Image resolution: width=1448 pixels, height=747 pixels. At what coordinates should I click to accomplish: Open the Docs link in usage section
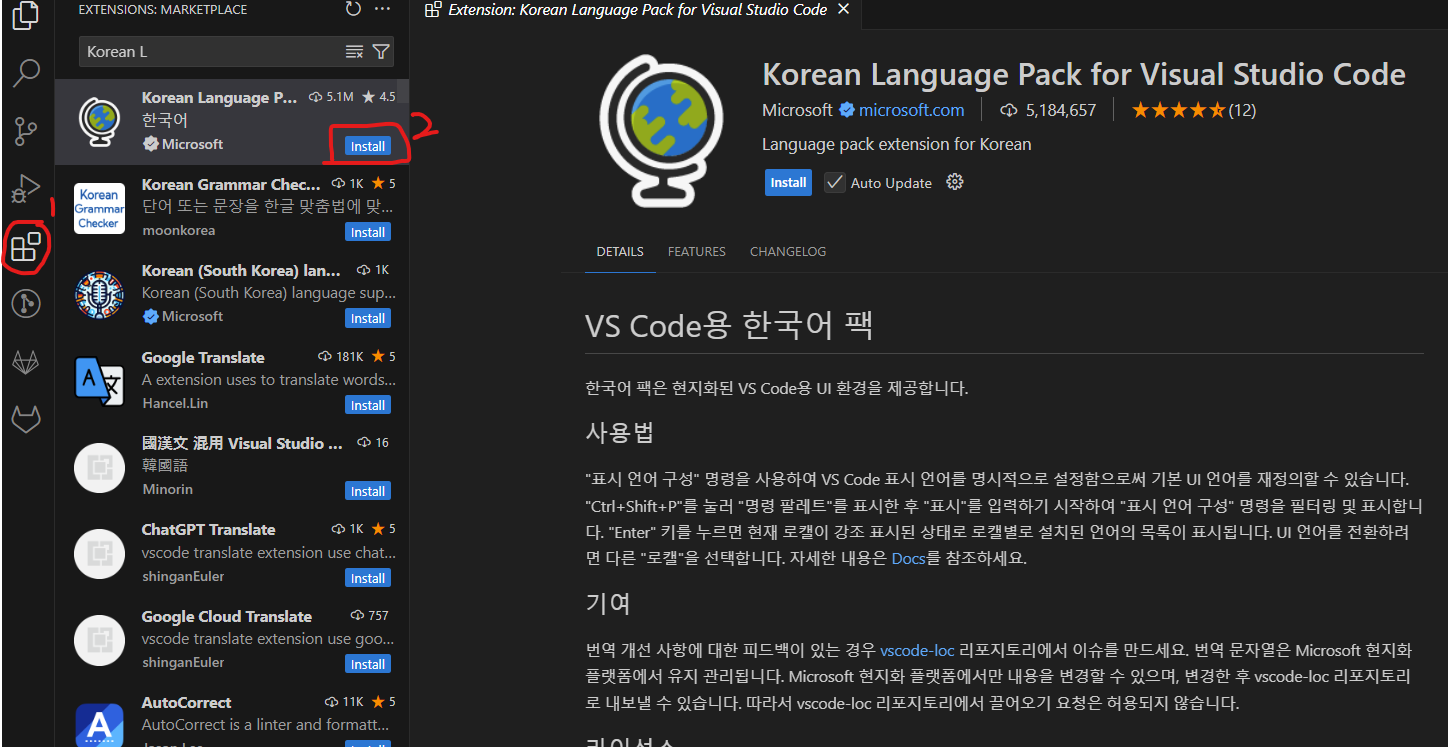pos(909,558)
